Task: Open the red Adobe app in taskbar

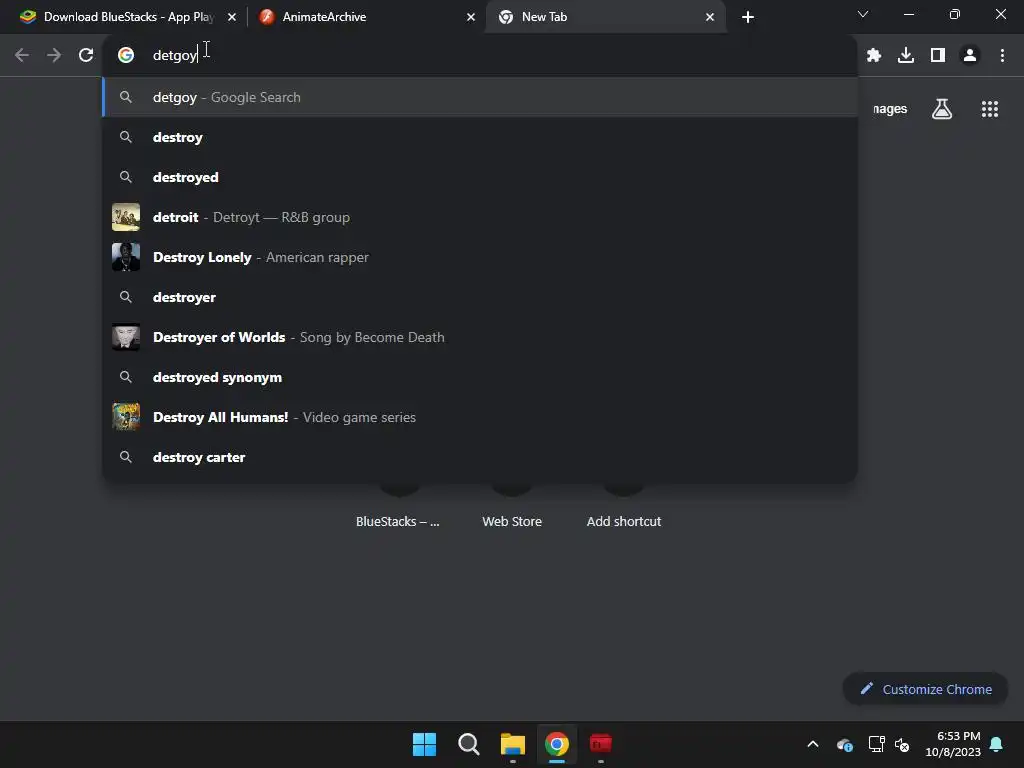Action: pos(601,744)
